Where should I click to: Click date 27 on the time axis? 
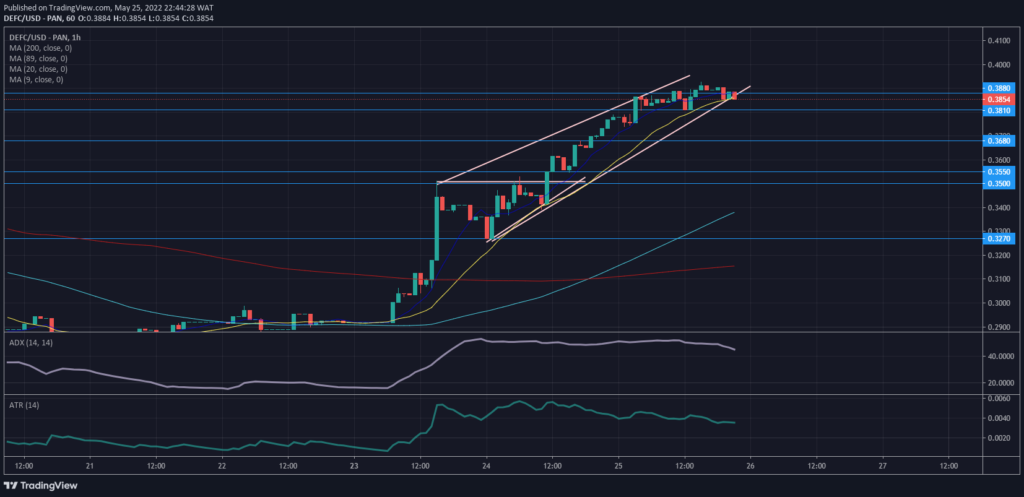point(882,466)
